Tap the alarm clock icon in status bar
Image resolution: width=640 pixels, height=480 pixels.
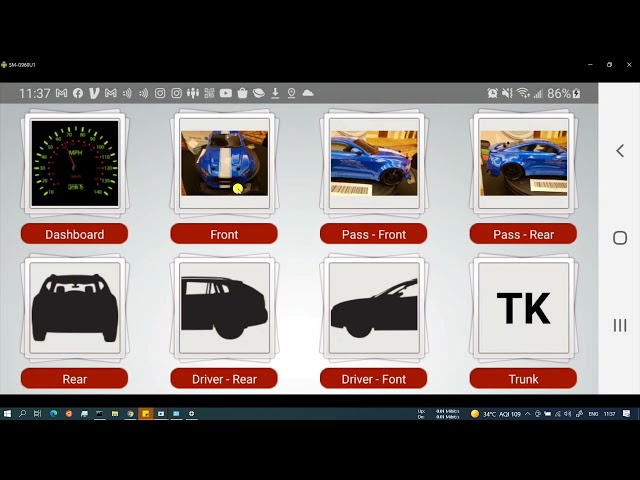pos(492,93)
